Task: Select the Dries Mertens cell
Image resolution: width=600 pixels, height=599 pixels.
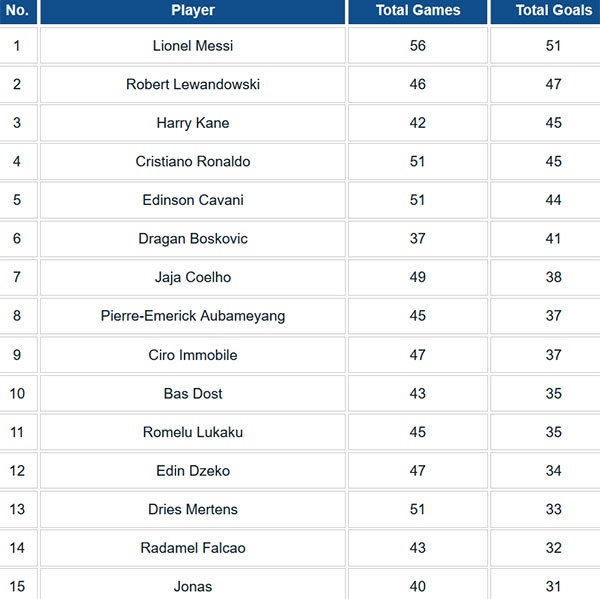Action: [x=192, y=510]
